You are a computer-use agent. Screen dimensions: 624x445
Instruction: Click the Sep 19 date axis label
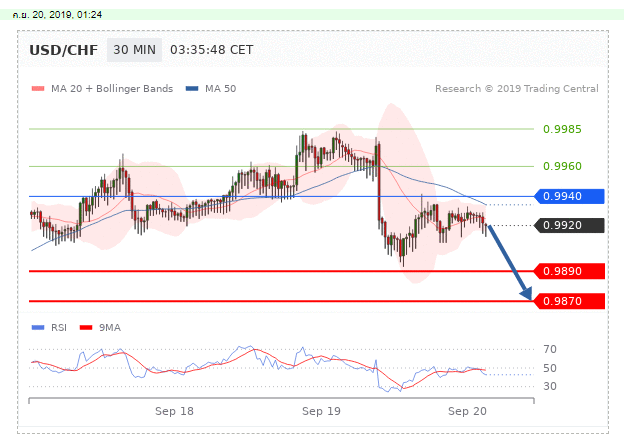click(321, 411)
